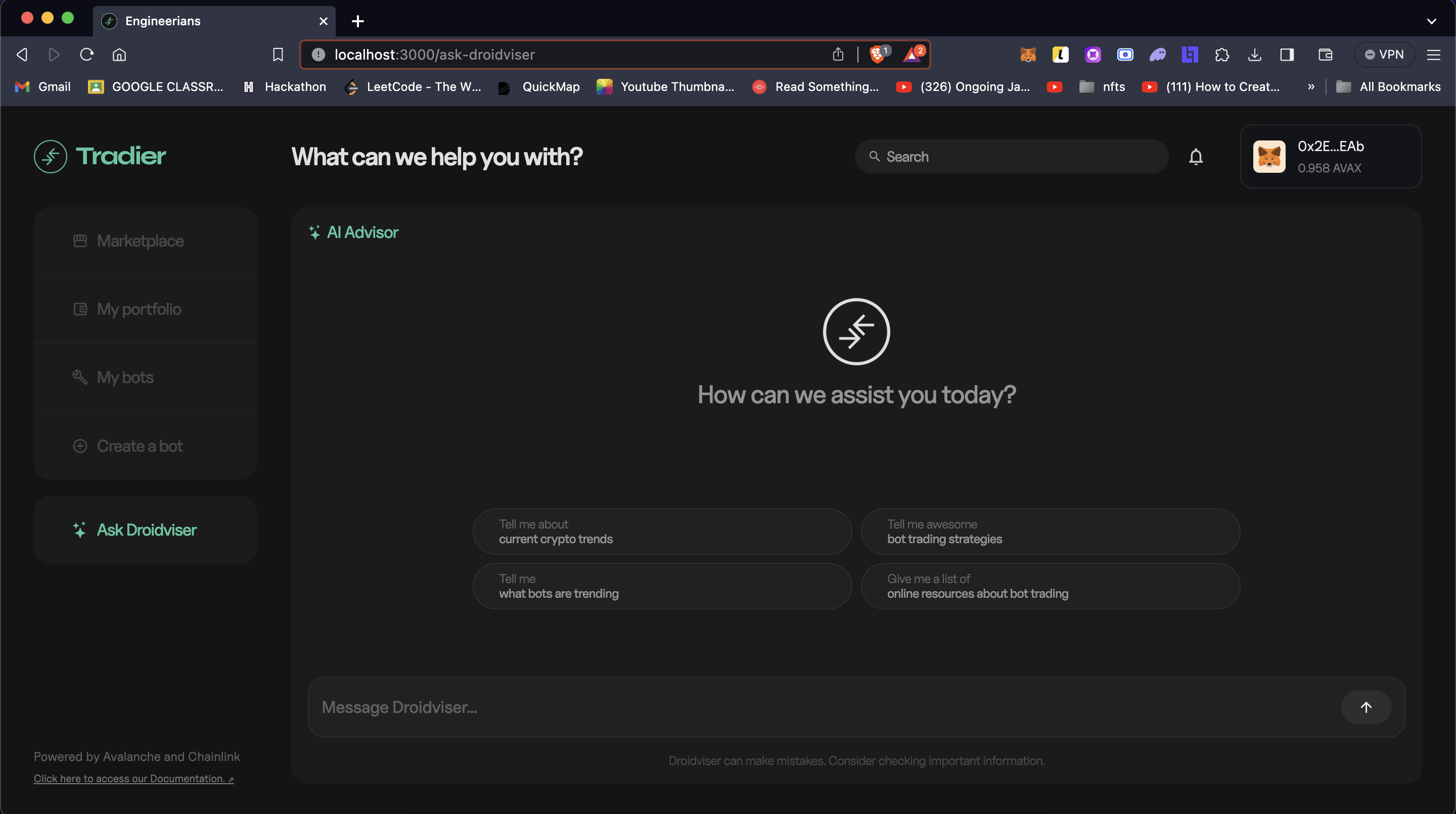Open the browser Extensions puzzle icon
Viewport: 1456px width, 814px height.
[x=1221, y=55]
